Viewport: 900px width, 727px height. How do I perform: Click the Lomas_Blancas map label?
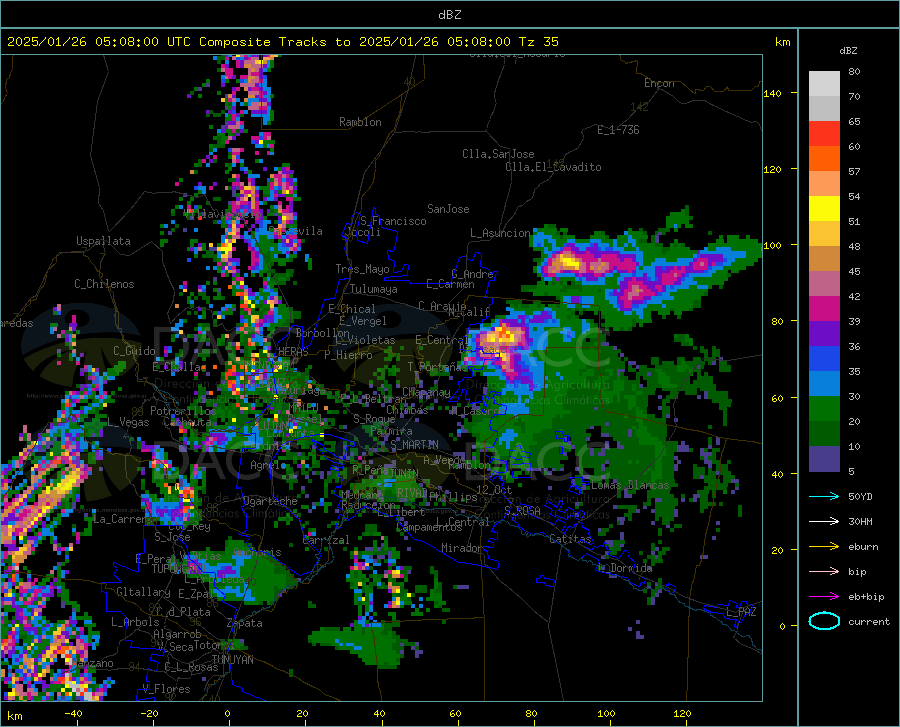click(630, 485)
